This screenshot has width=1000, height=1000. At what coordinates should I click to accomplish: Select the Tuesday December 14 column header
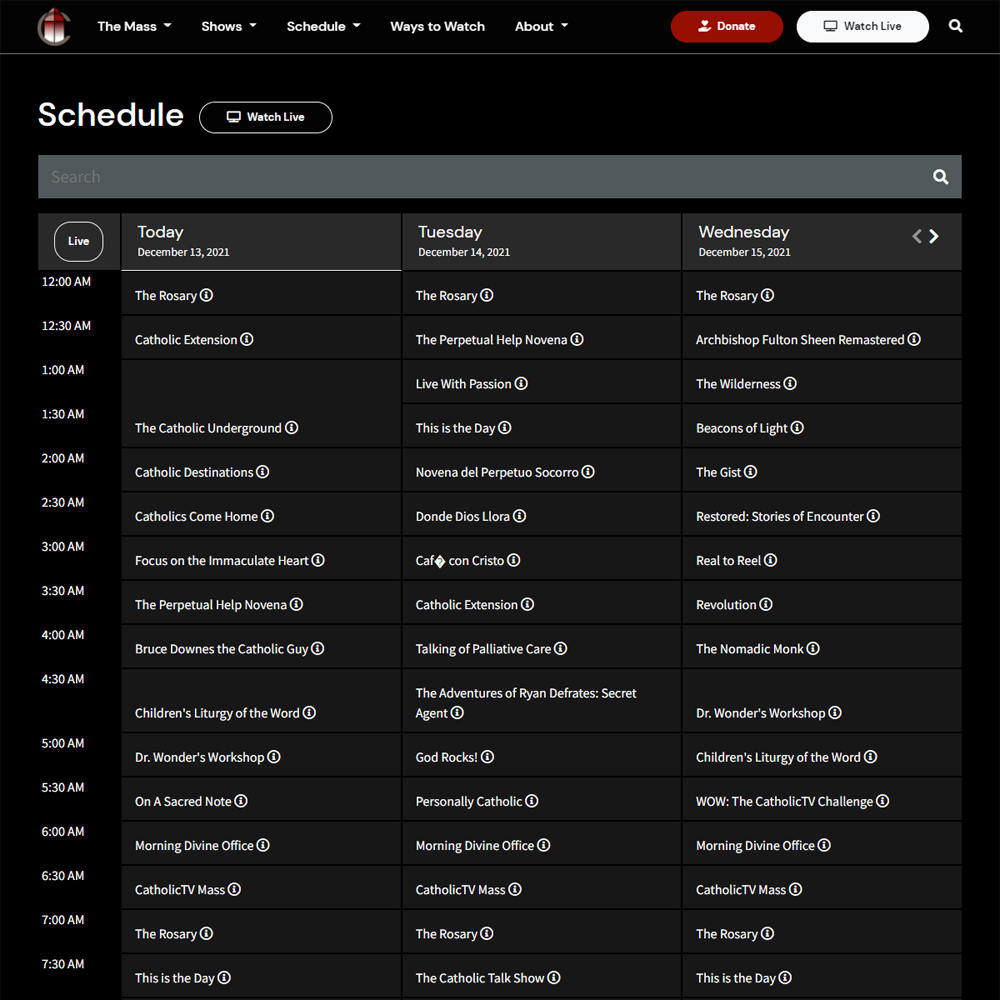pos(541,242)
